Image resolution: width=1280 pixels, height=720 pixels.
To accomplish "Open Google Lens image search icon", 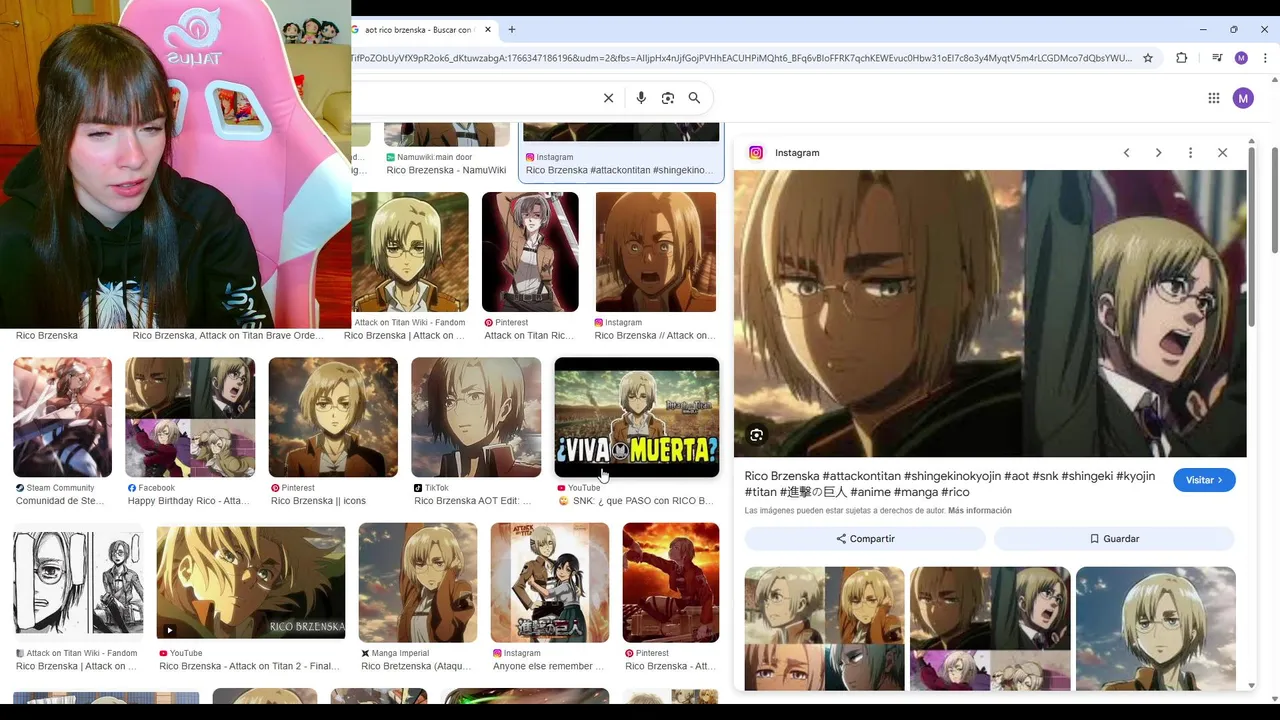I will pyautogui.click(x=668, y=98).
